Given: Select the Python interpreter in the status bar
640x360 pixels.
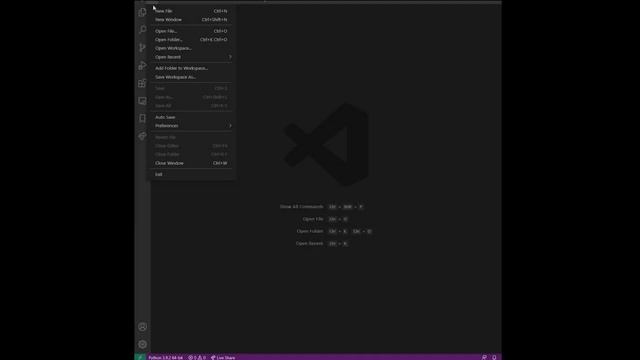Looking at the screenshot, I should coord(166,357).
